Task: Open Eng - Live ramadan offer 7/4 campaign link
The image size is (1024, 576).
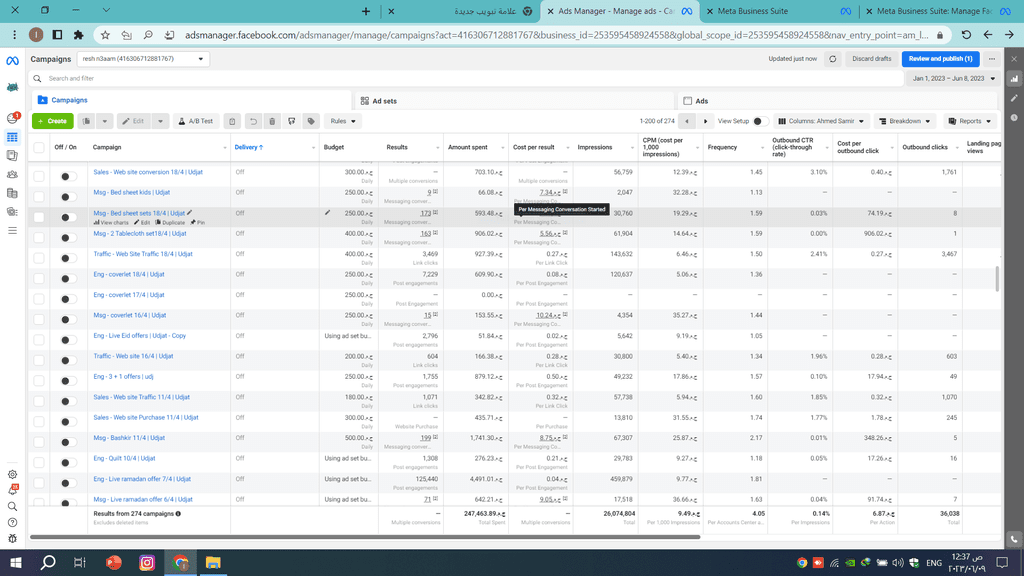Action: [142, 479]
